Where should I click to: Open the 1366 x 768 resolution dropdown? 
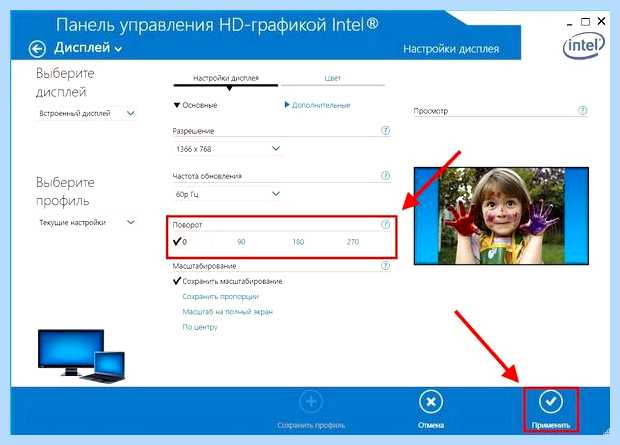coord(227,149)
